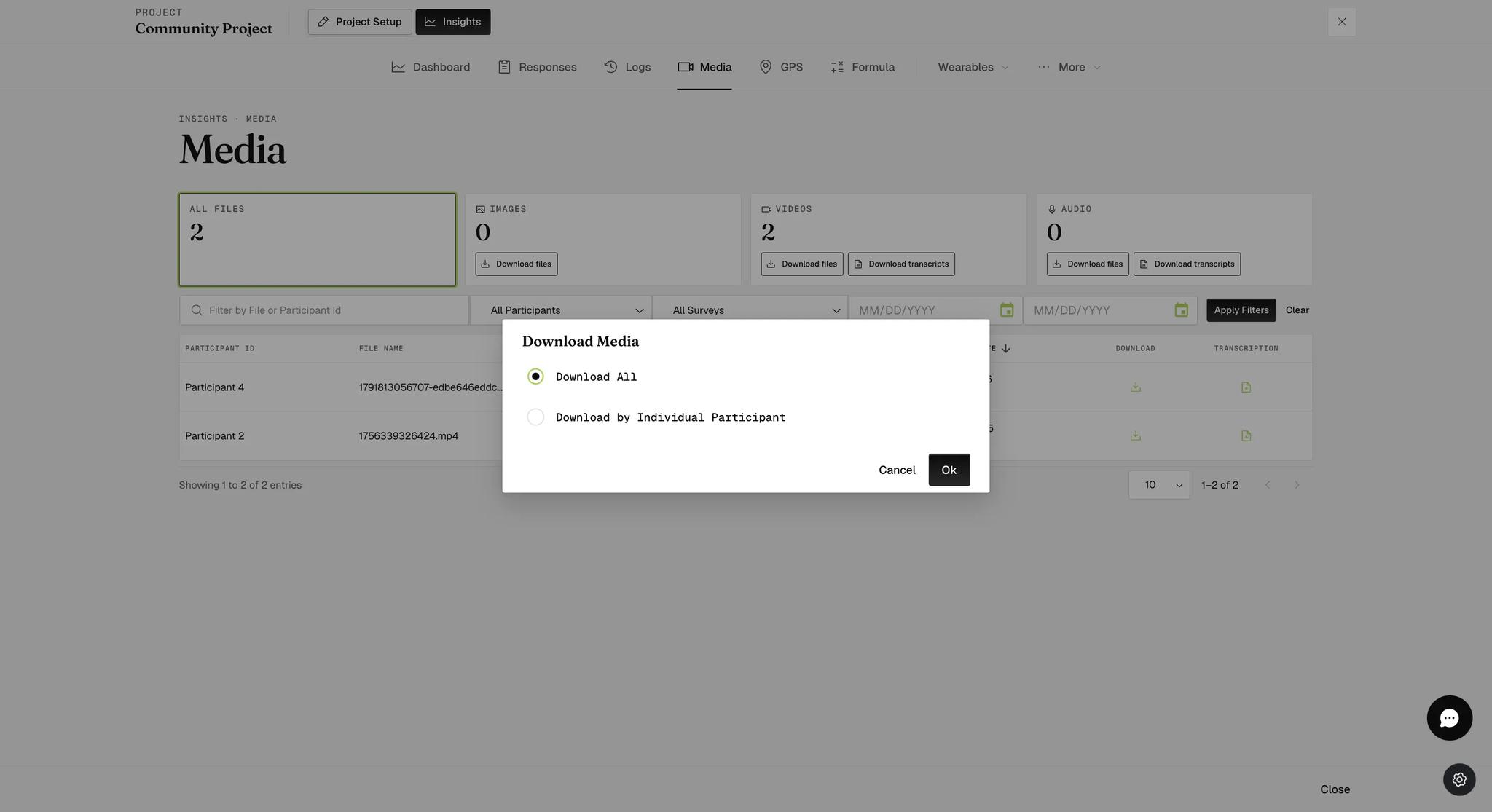Open the Logs tab
Image resolution: width=1492 pixels, height=812 pixels.
(x=627, y=67)
